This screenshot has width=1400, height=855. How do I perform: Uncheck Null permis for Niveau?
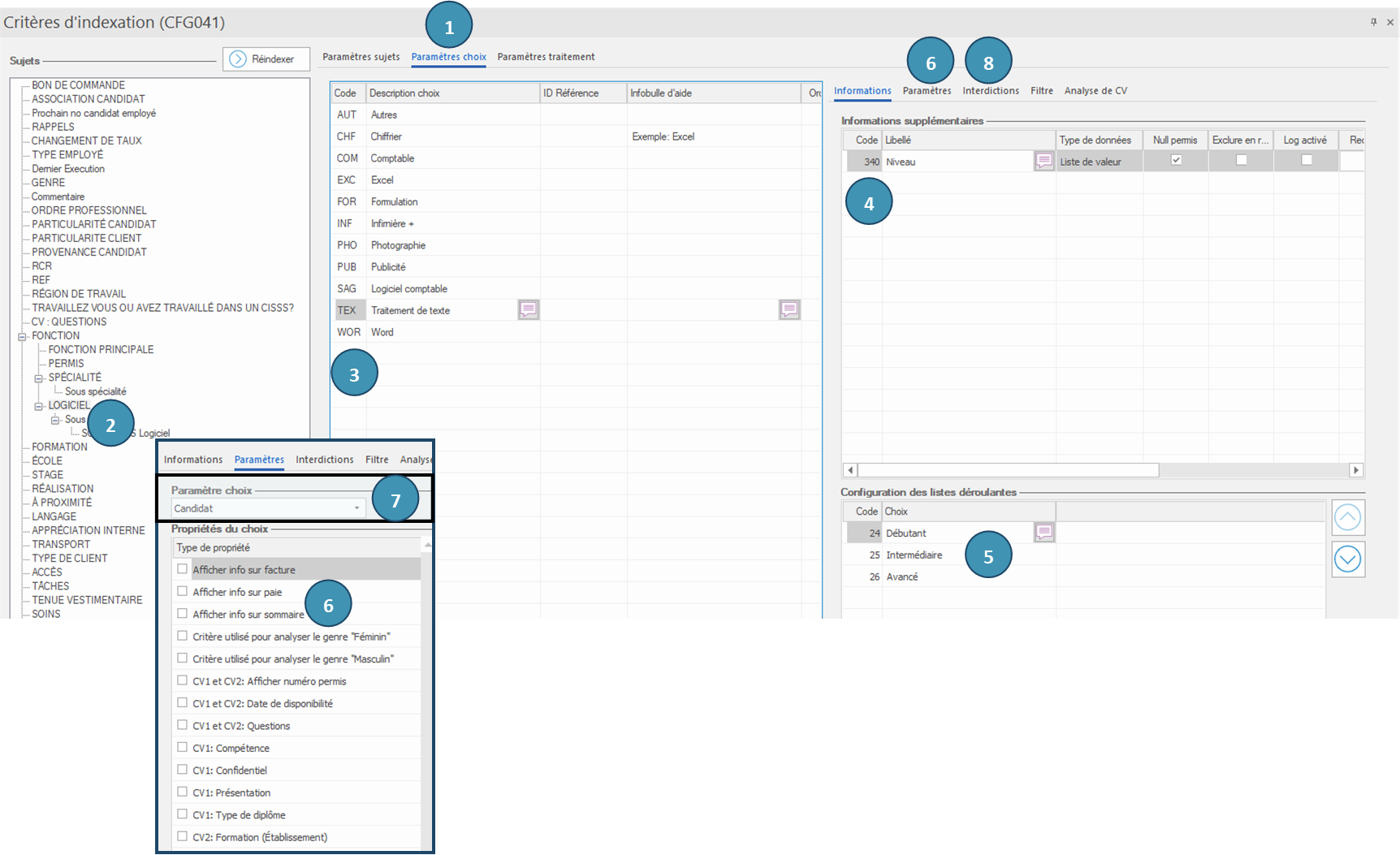tap(1176, 160)
